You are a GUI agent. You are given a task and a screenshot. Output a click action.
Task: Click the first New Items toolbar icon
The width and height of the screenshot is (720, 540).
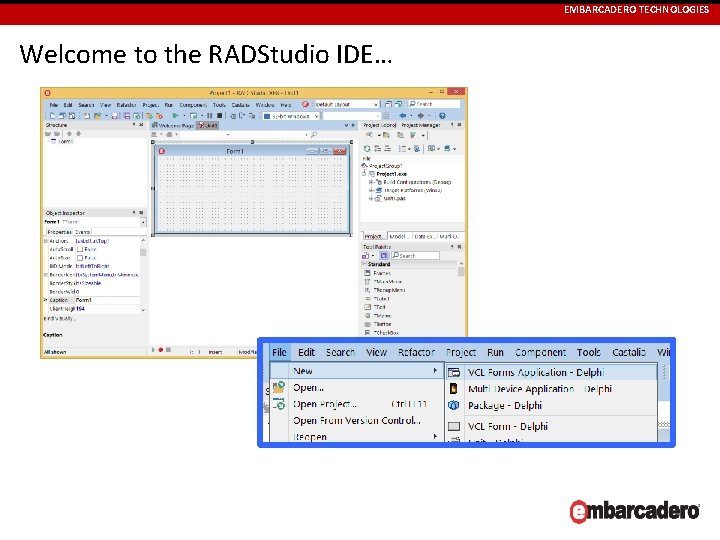pos(52,116)
